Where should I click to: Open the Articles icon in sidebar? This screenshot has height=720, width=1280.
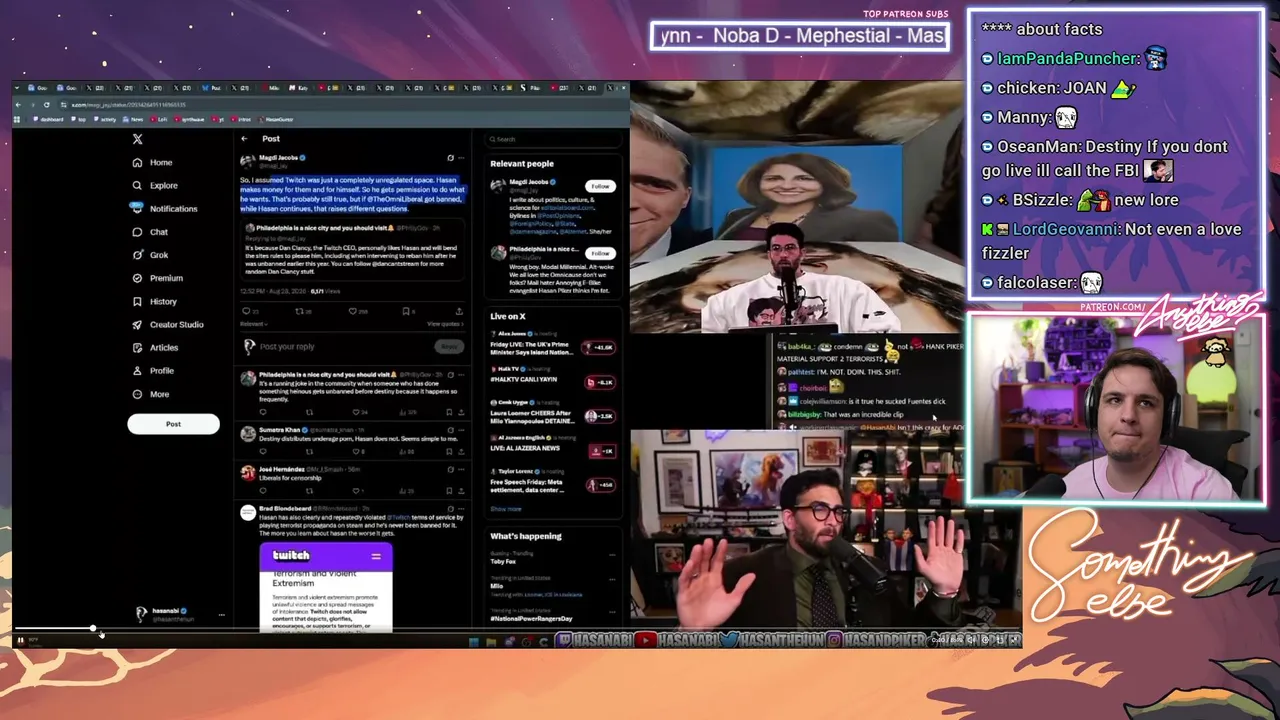pyautogui.click(x=137, y=347)
